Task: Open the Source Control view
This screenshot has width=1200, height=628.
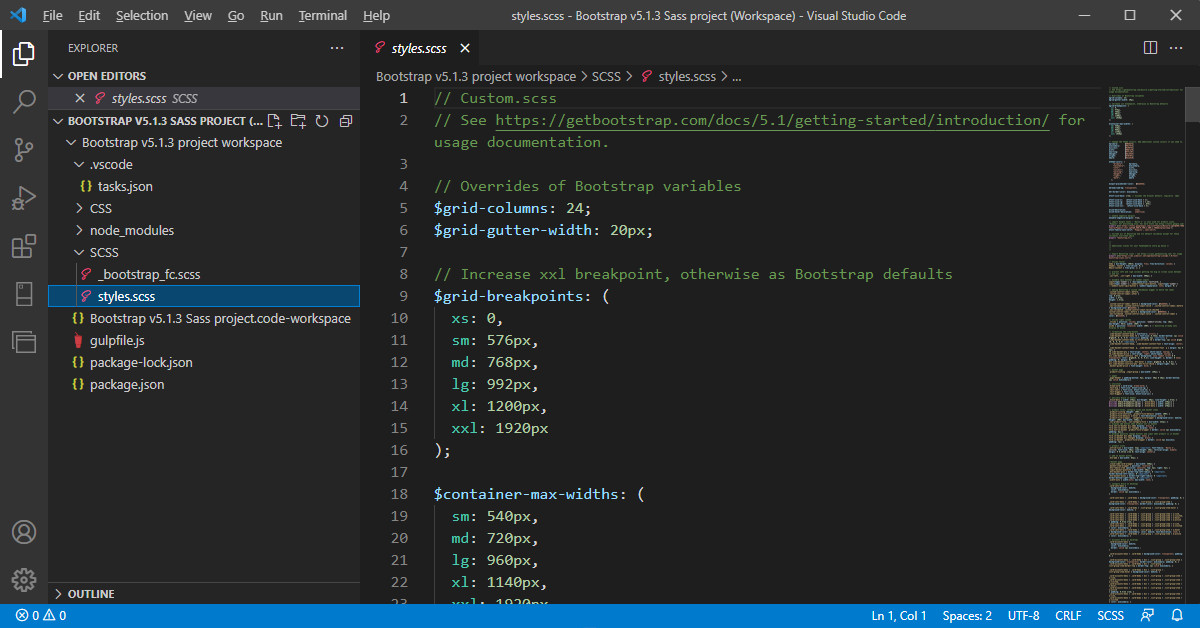Action: pyautogui.click(x=24, y=150)
